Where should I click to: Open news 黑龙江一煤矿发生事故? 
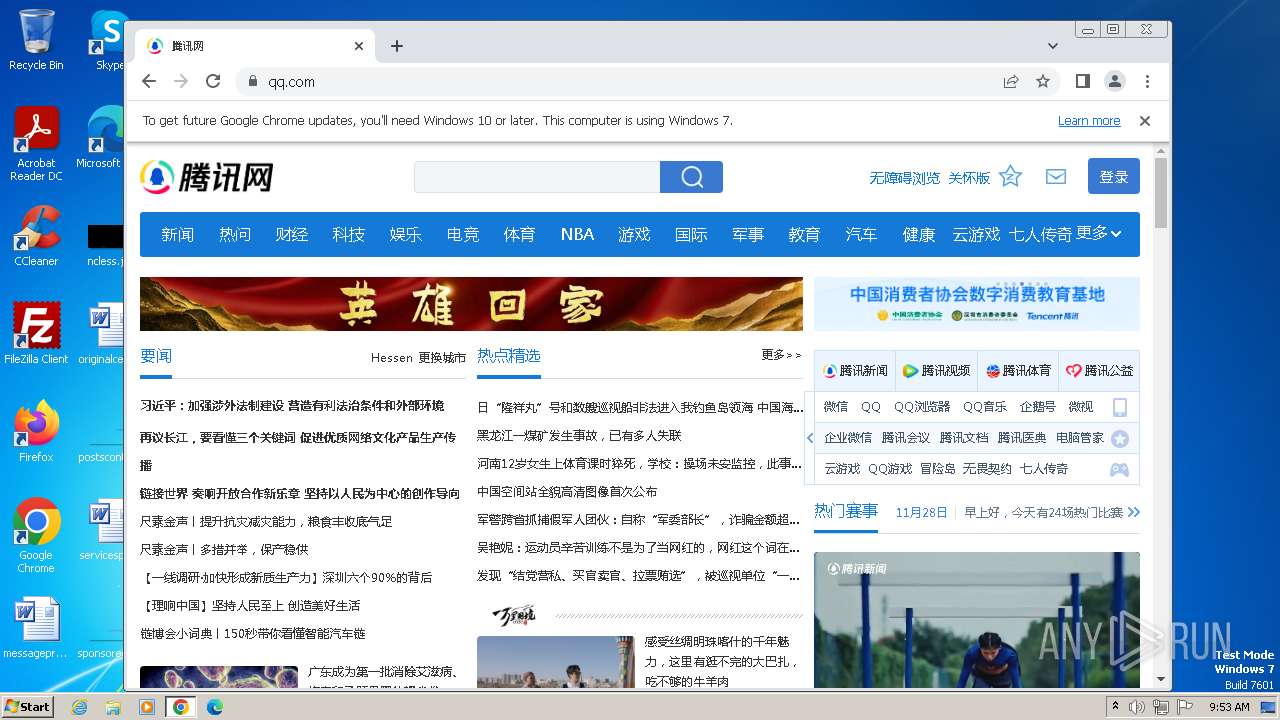click(x=579, y=436)
